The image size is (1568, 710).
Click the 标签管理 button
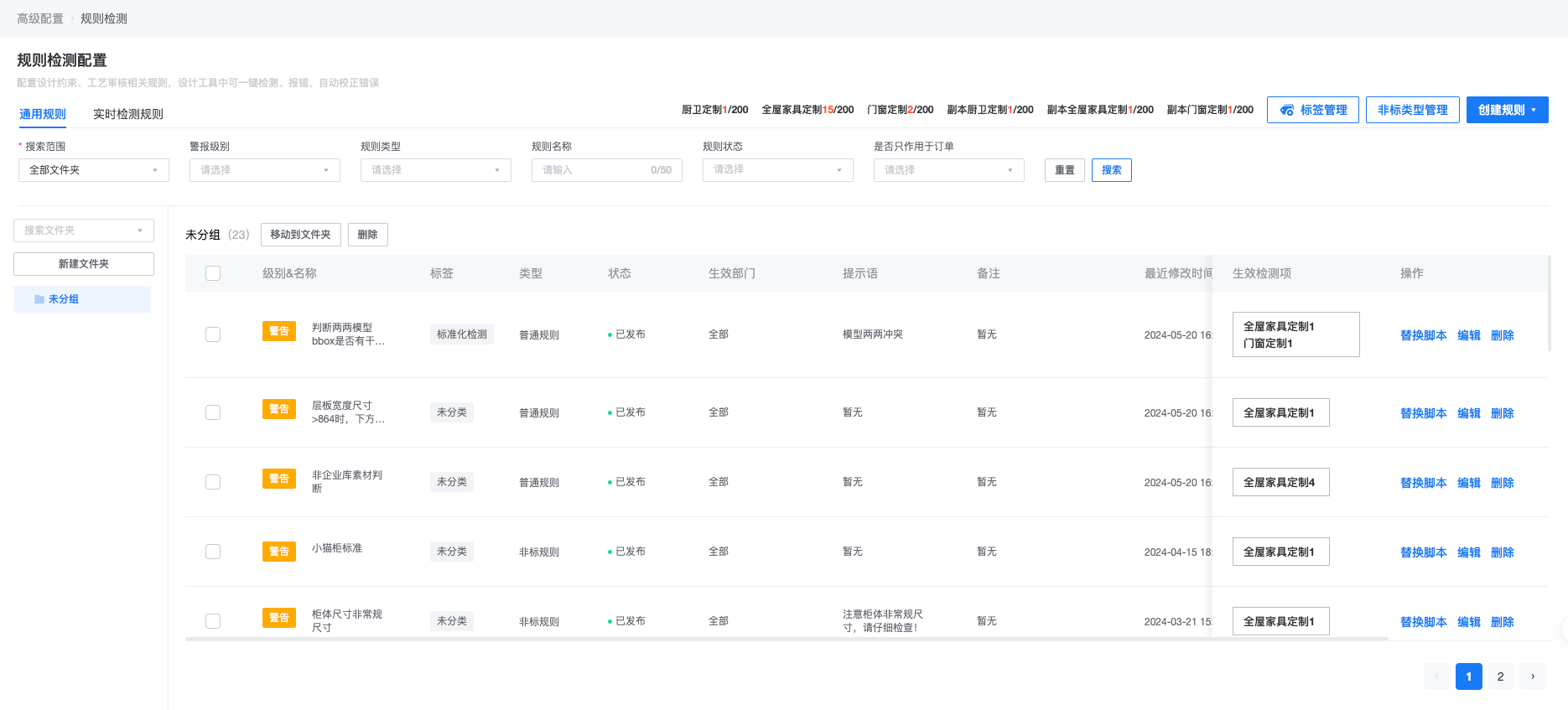click(1313, 110)
